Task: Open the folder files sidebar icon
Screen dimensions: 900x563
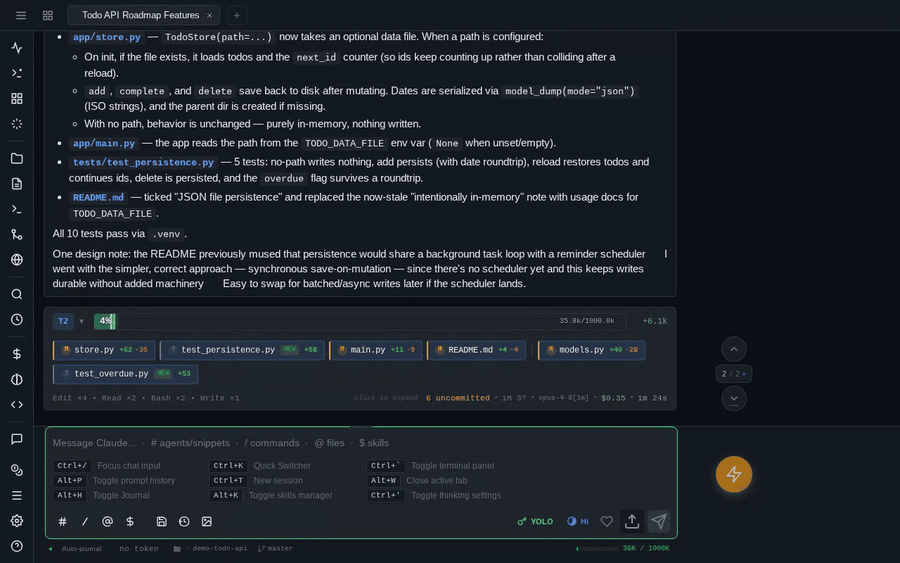Action: [17, 158]
